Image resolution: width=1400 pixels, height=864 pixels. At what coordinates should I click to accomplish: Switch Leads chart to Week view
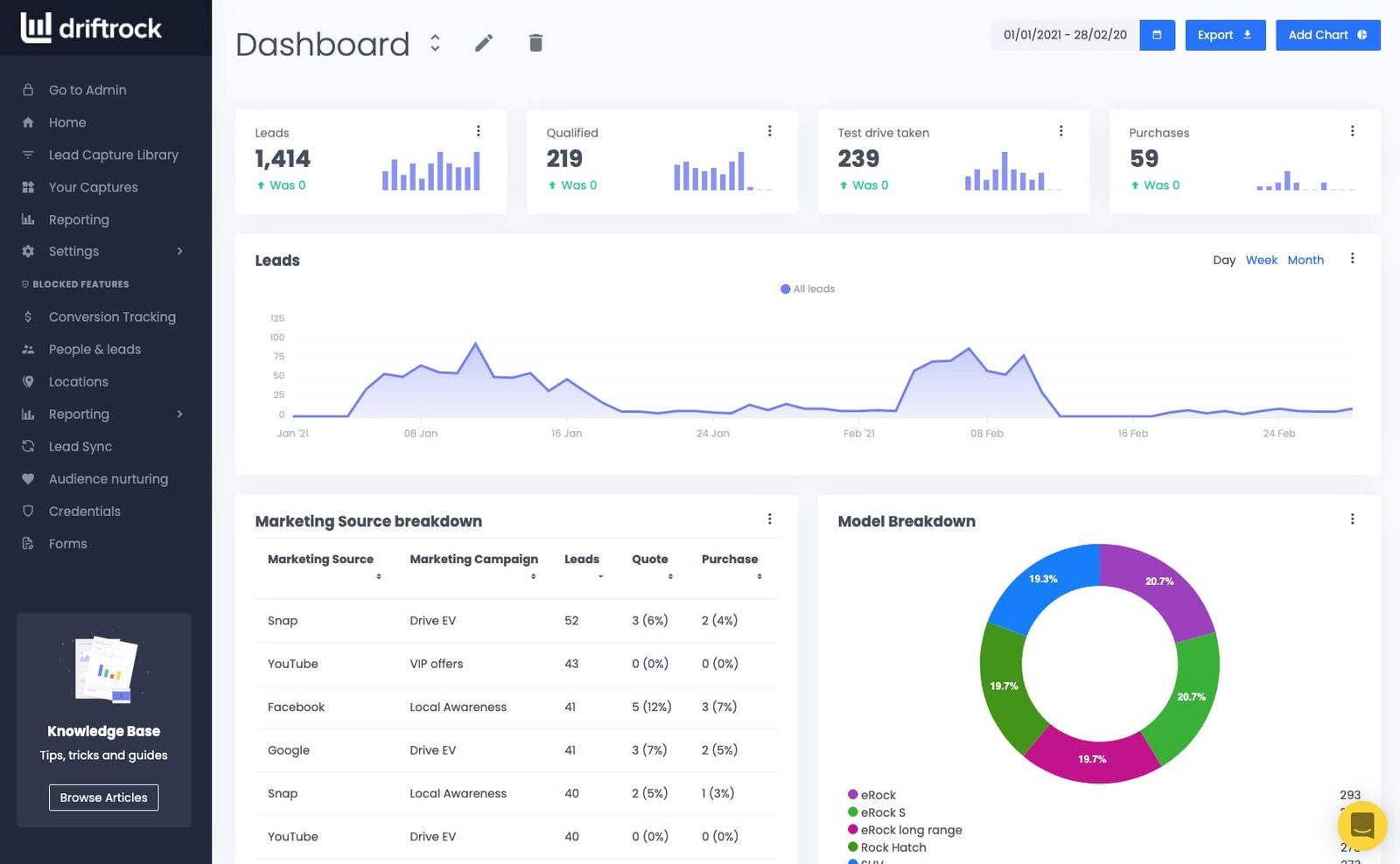1261,260
